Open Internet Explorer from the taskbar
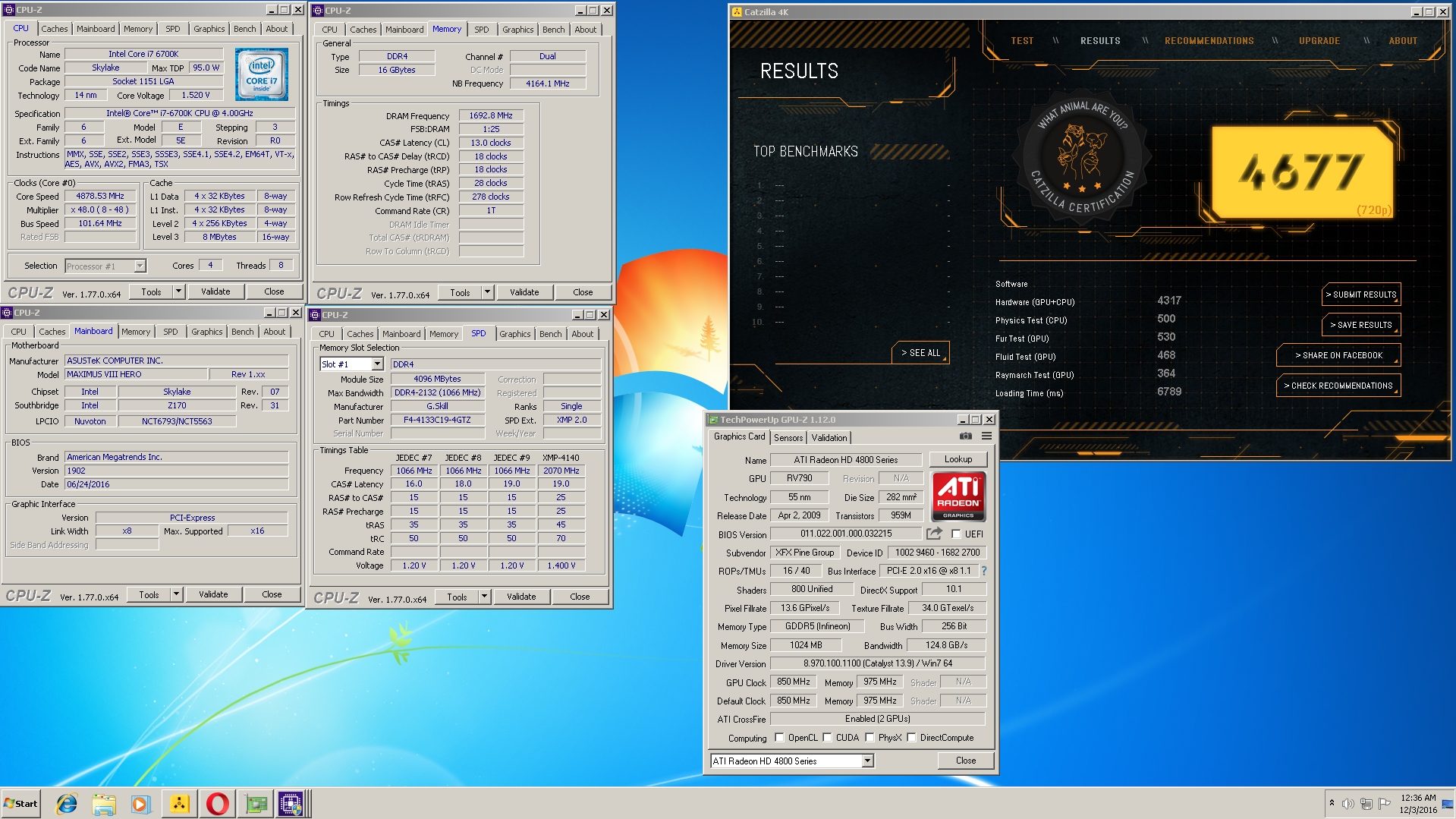This screenshot has width=1456, height=819. click(67, 804)
